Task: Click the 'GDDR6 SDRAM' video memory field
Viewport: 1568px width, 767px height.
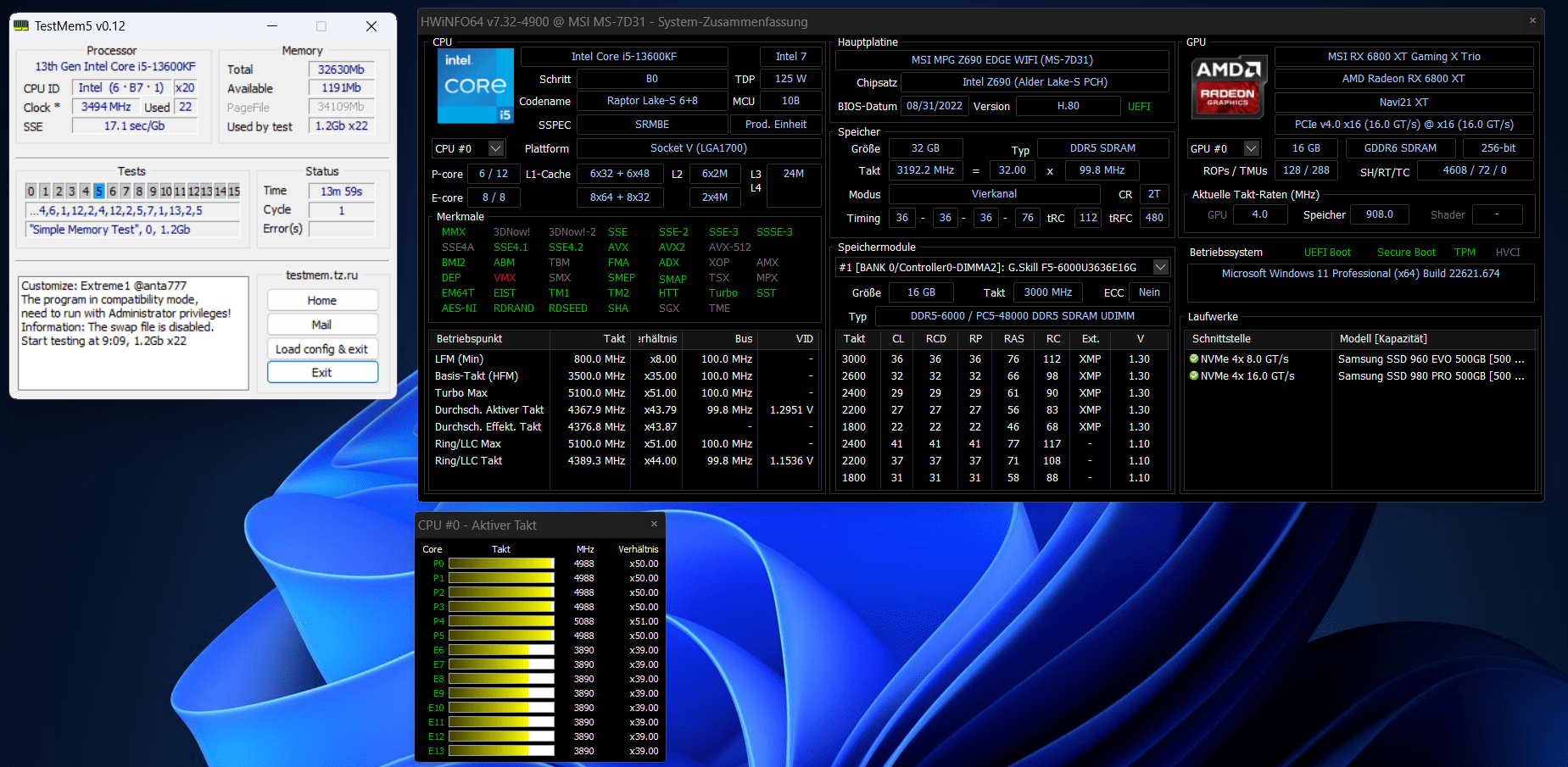Action: (x=1400, y=148)
